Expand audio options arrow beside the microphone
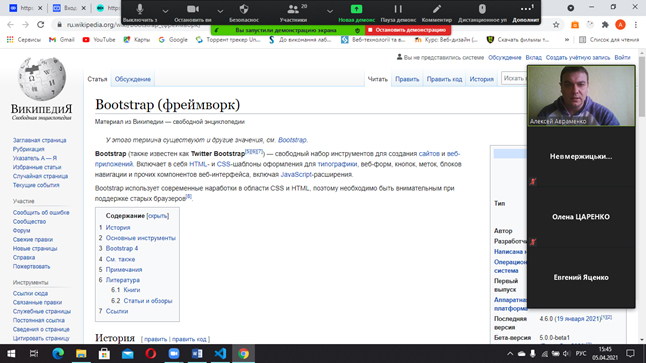Viewport: 646px width, 363px height. [165, 11]
